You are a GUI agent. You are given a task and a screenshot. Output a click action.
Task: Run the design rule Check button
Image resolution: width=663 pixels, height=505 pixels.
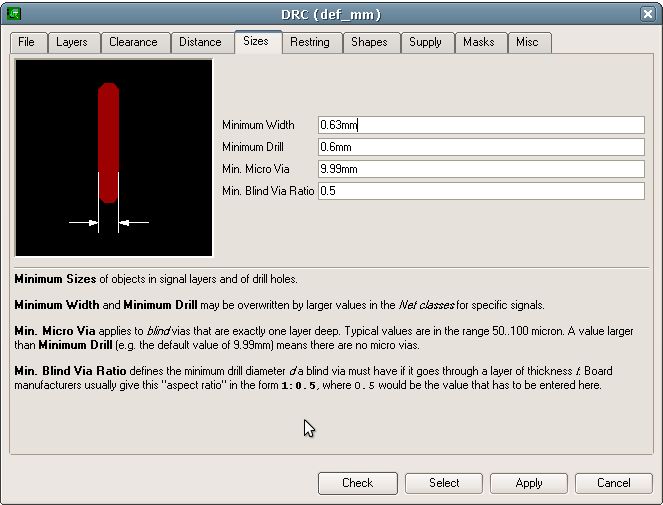coord(358,483)
